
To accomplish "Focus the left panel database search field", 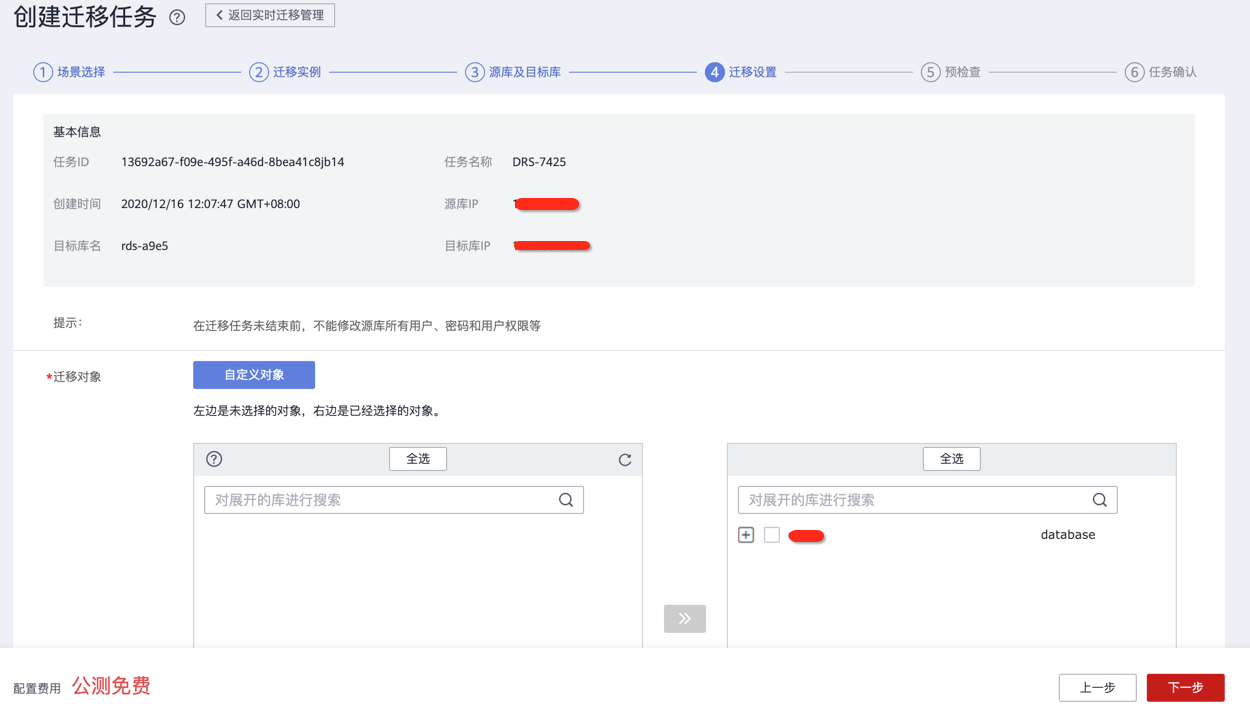I will click(380, 500).
